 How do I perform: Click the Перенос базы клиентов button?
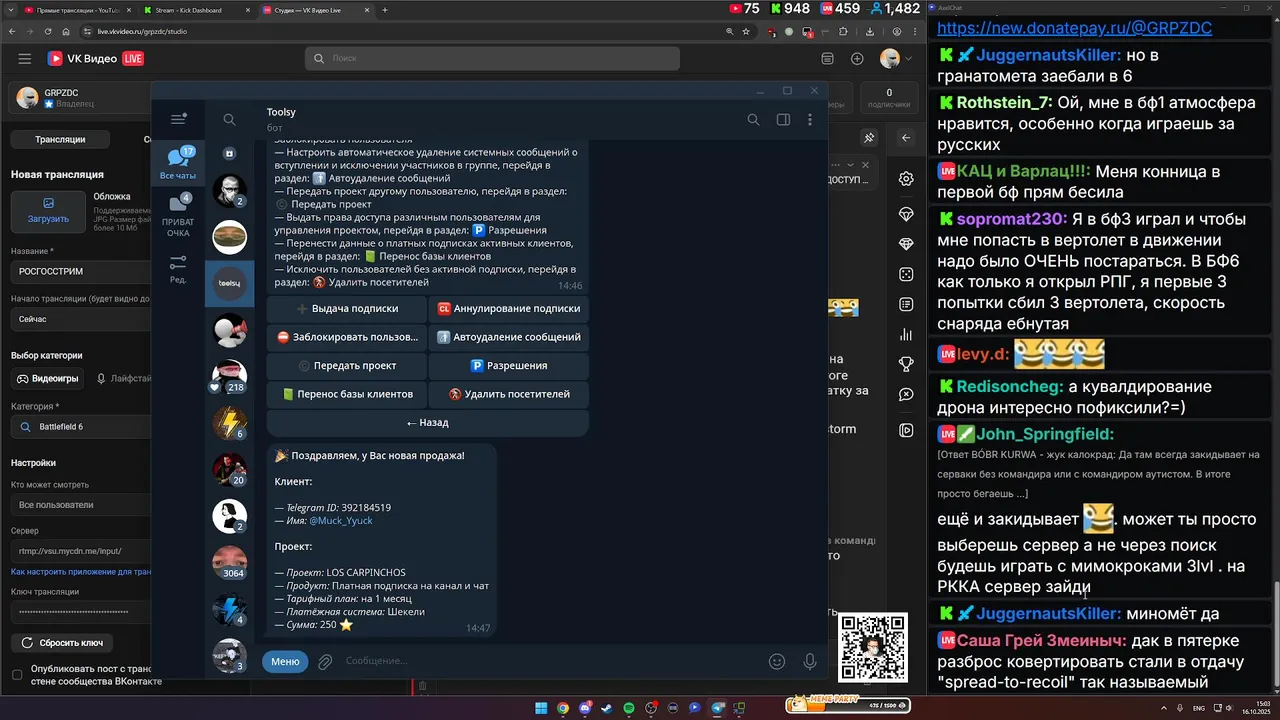click(347, 394)
